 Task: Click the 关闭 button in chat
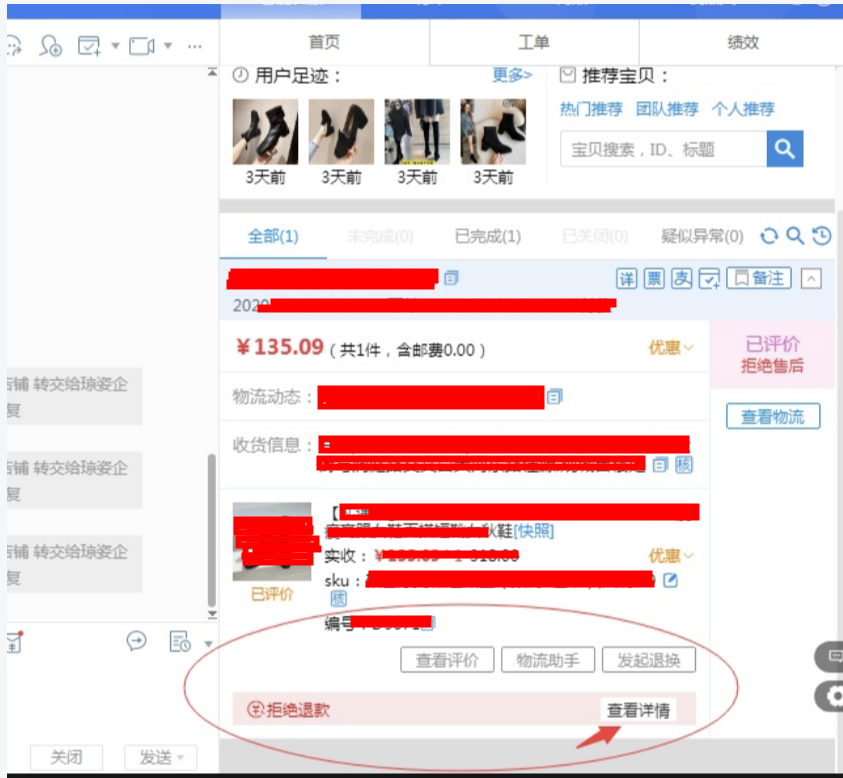click(66, 757)
